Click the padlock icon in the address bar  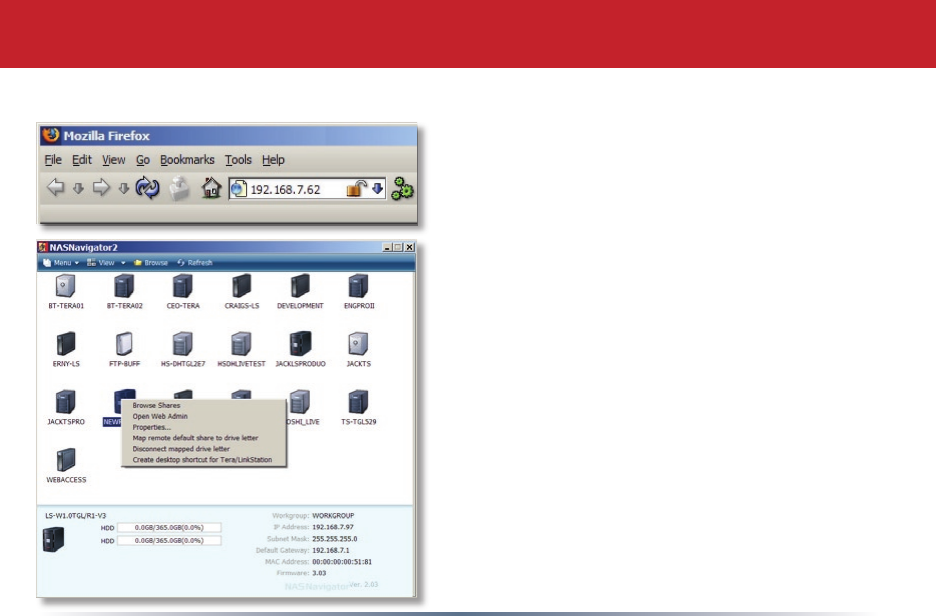(x=356, y=189)
